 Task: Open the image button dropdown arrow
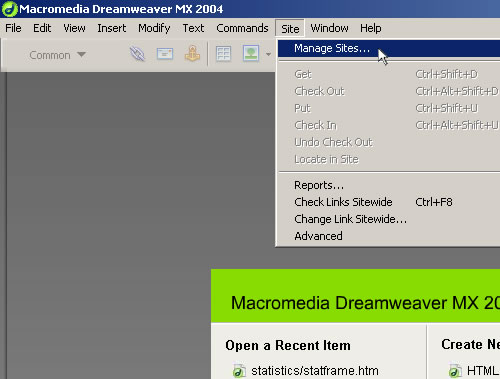pyautogui.click(x=268, y=54)
